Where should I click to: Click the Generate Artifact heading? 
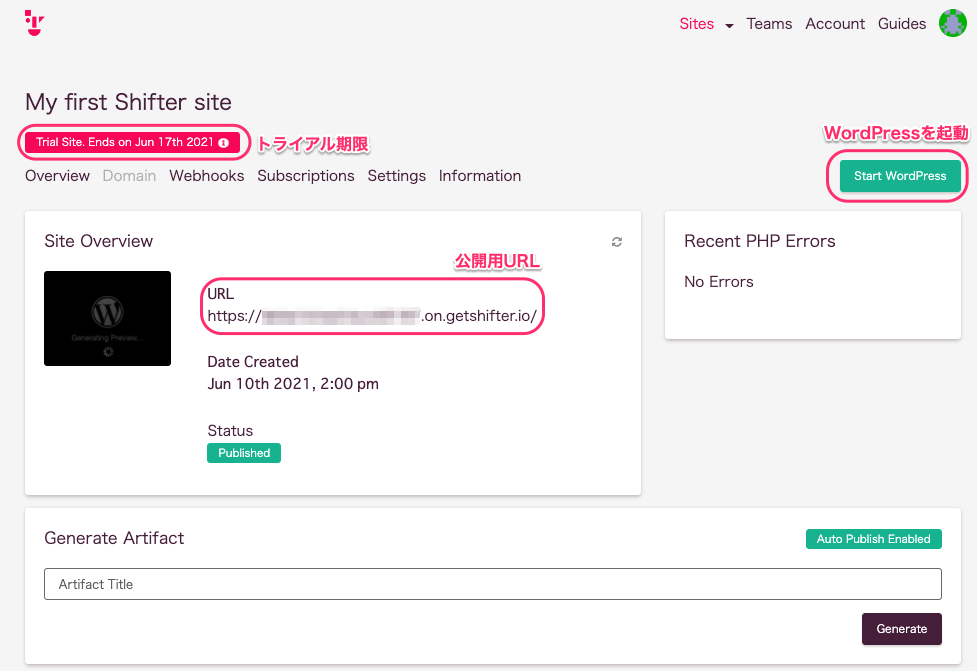[x=114, y=538]
